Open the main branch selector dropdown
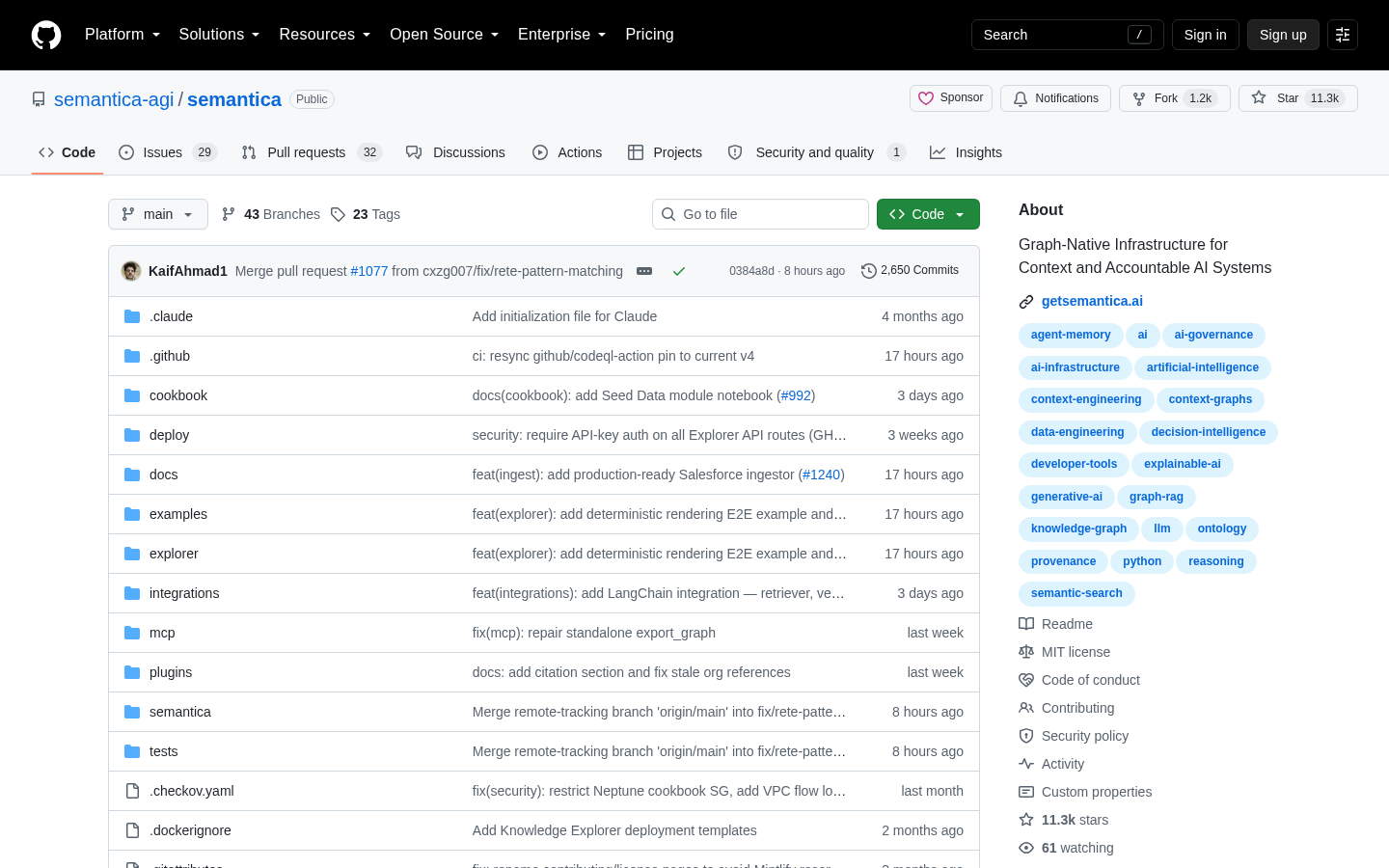Screen dimensions: 1389x868 [158, 214]
